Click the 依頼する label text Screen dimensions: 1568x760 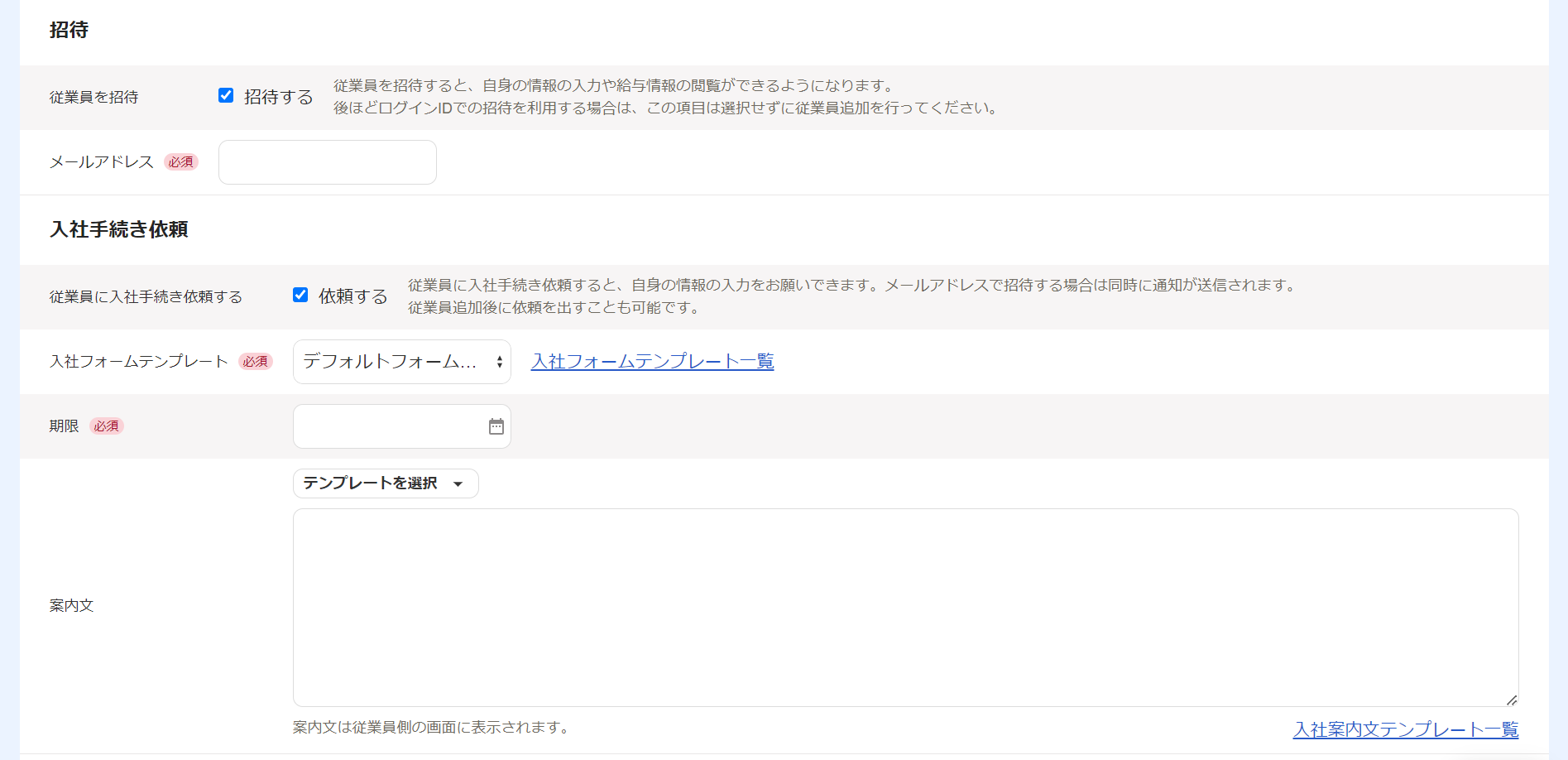click(x=353, y=296)
